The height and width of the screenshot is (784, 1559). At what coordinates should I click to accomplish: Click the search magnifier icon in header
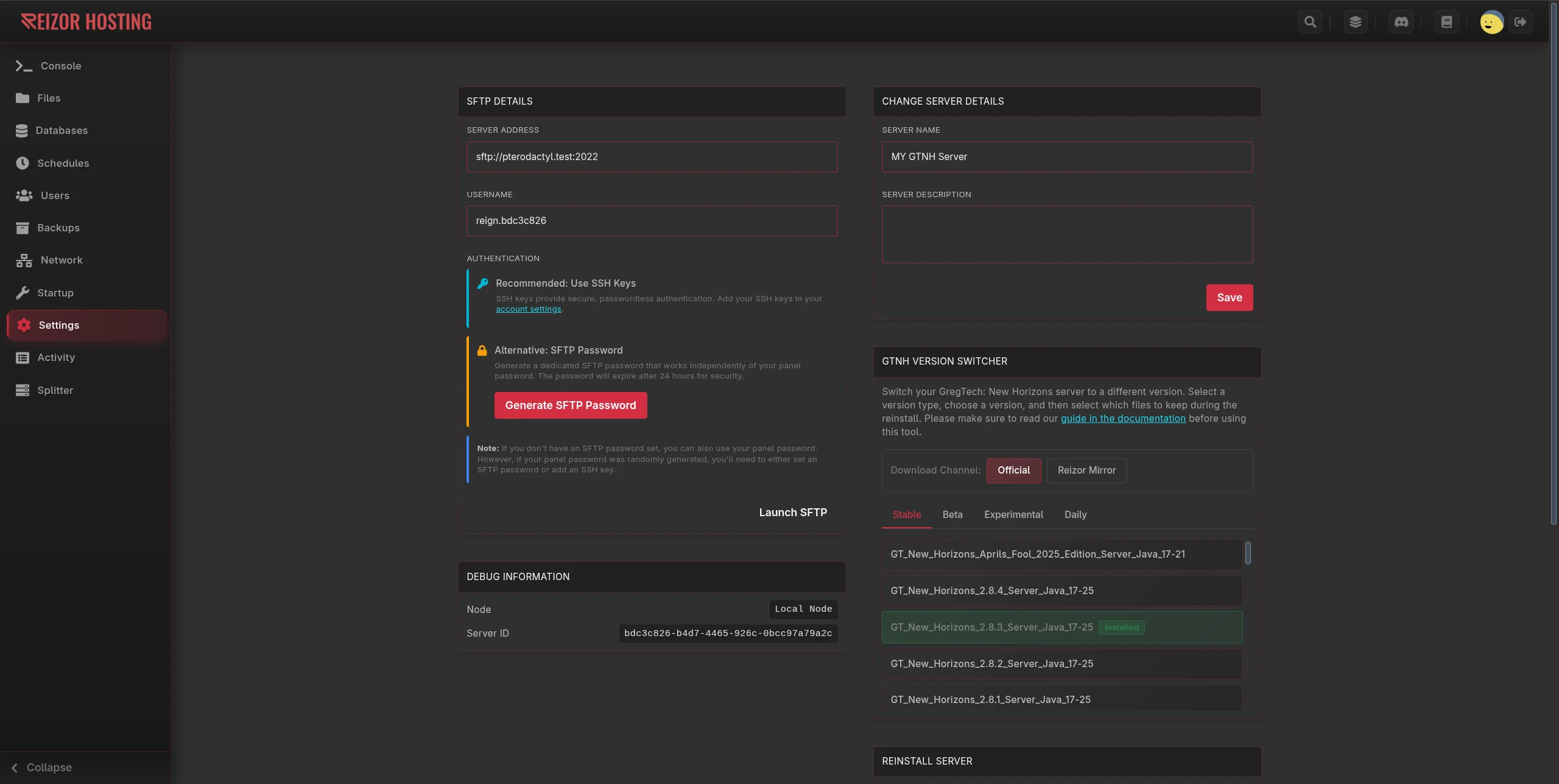coord(1310,22)
